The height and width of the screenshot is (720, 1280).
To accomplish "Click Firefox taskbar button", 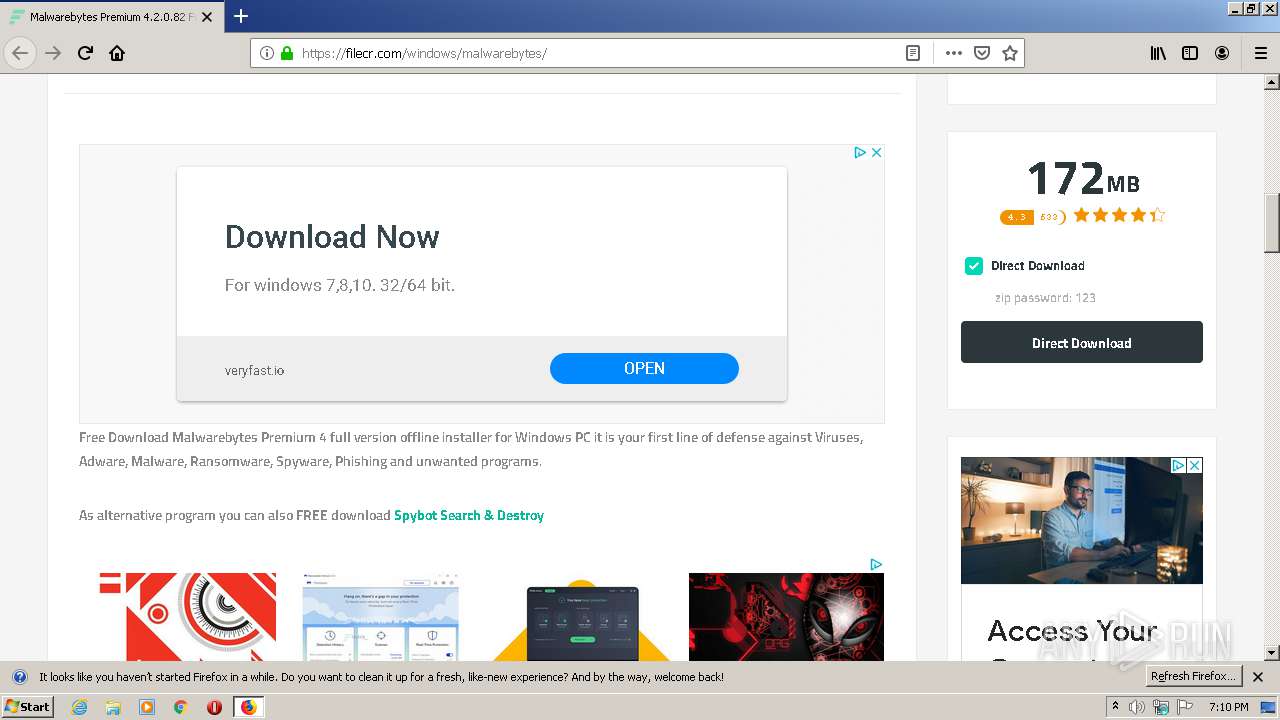I will pyautogui.click(x=248, y=707).
